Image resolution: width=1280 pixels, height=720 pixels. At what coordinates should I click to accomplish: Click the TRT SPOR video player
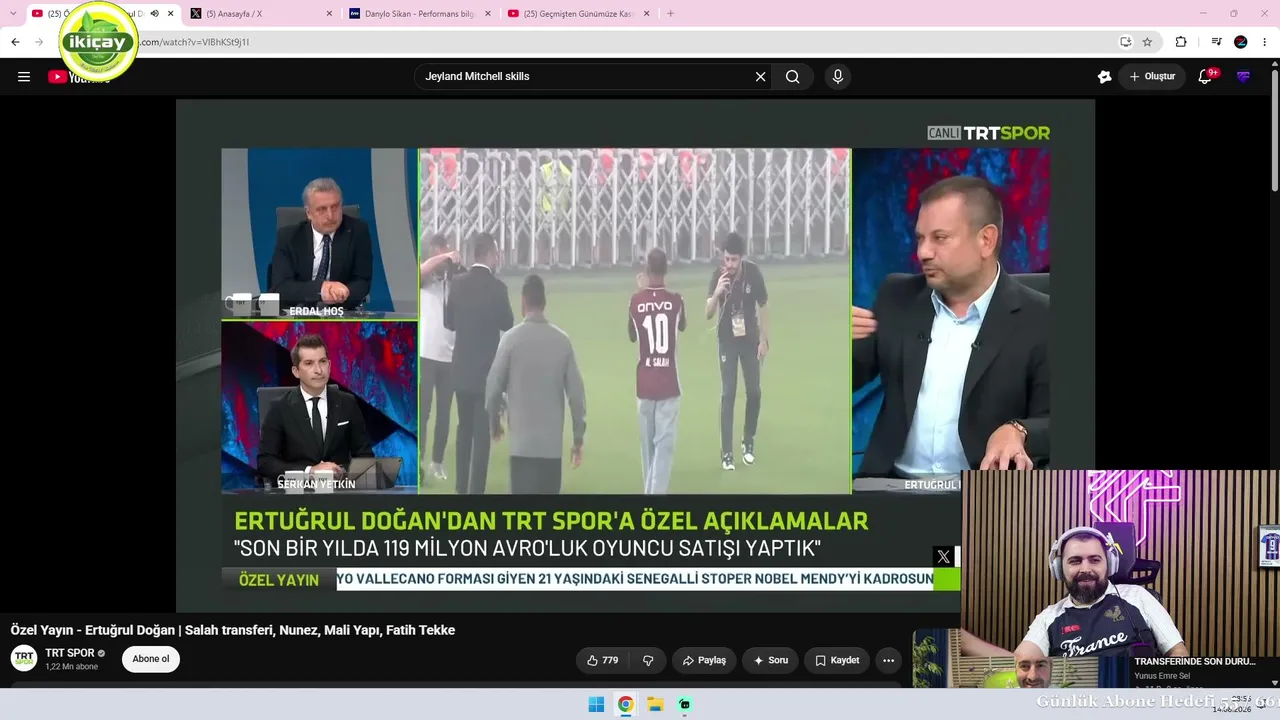[636, 355]
